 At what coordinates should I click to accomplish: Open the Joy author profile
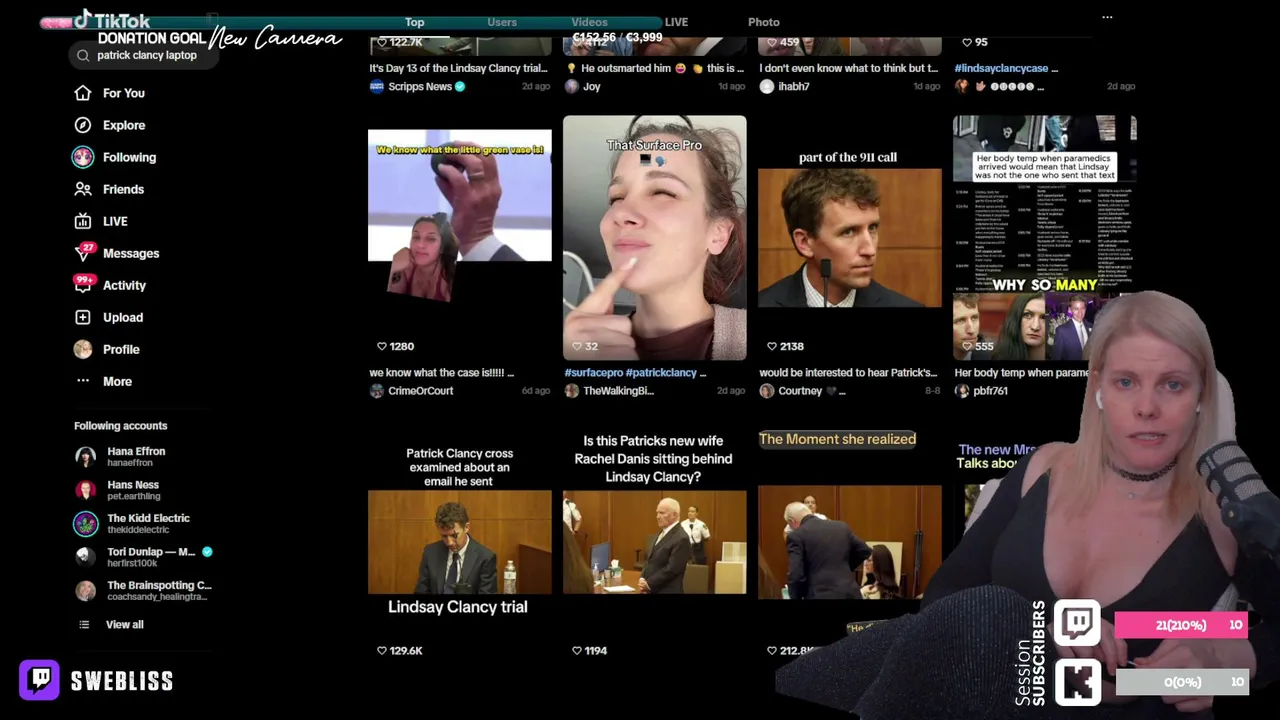(592, 87)
